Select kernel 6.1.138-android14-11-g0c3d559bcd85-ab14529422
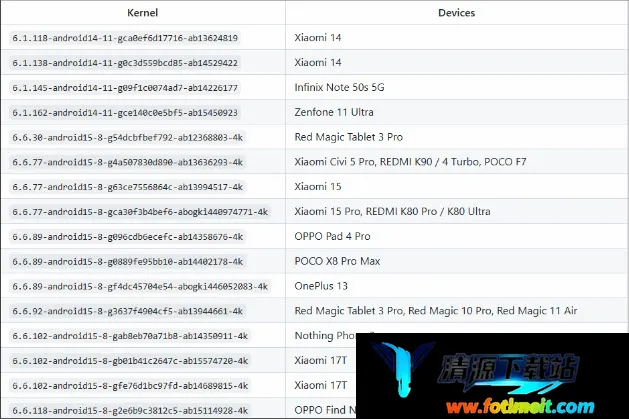Viewport: 629px width, 419px height. 125,63
